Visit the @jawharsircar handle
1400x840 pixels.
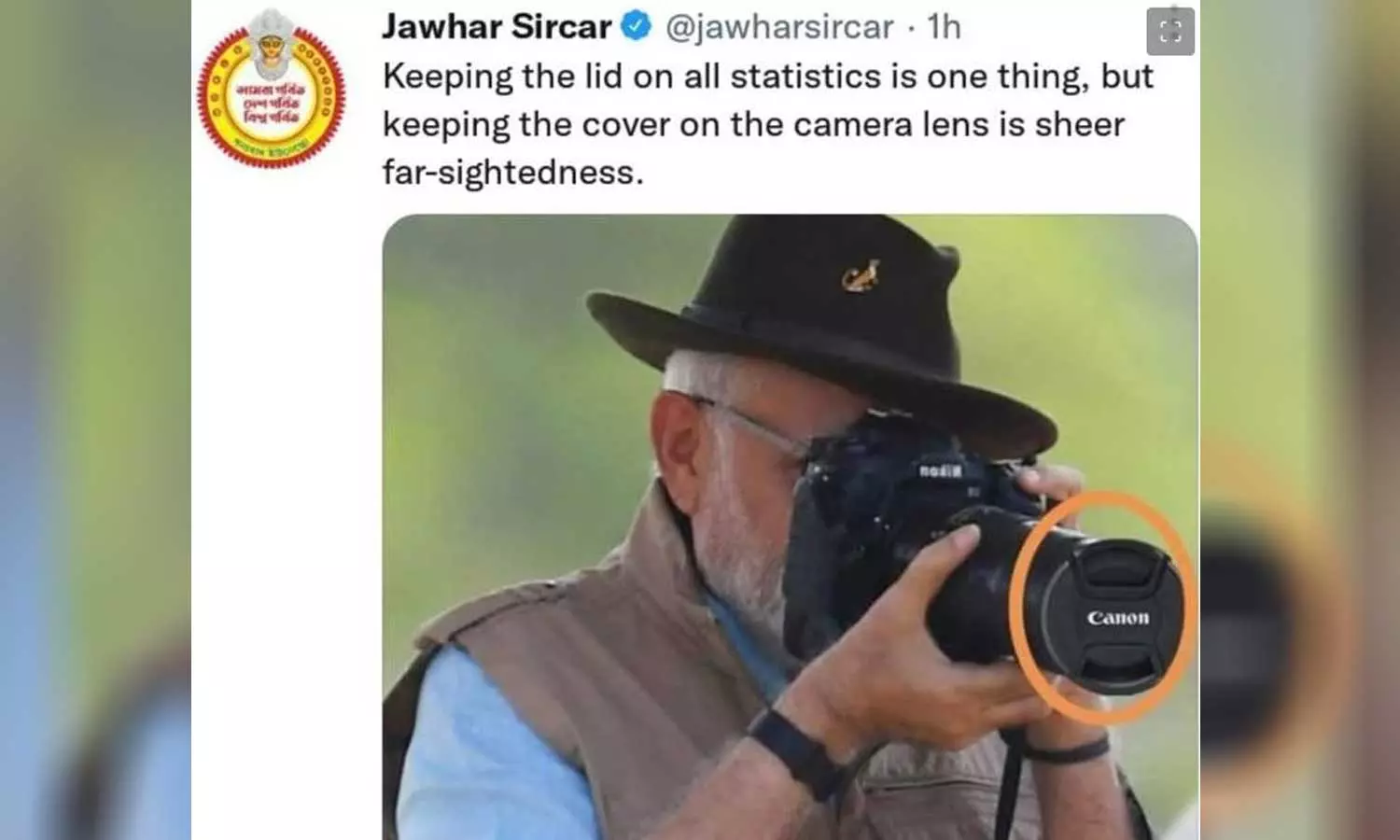(x=779, y=27)
